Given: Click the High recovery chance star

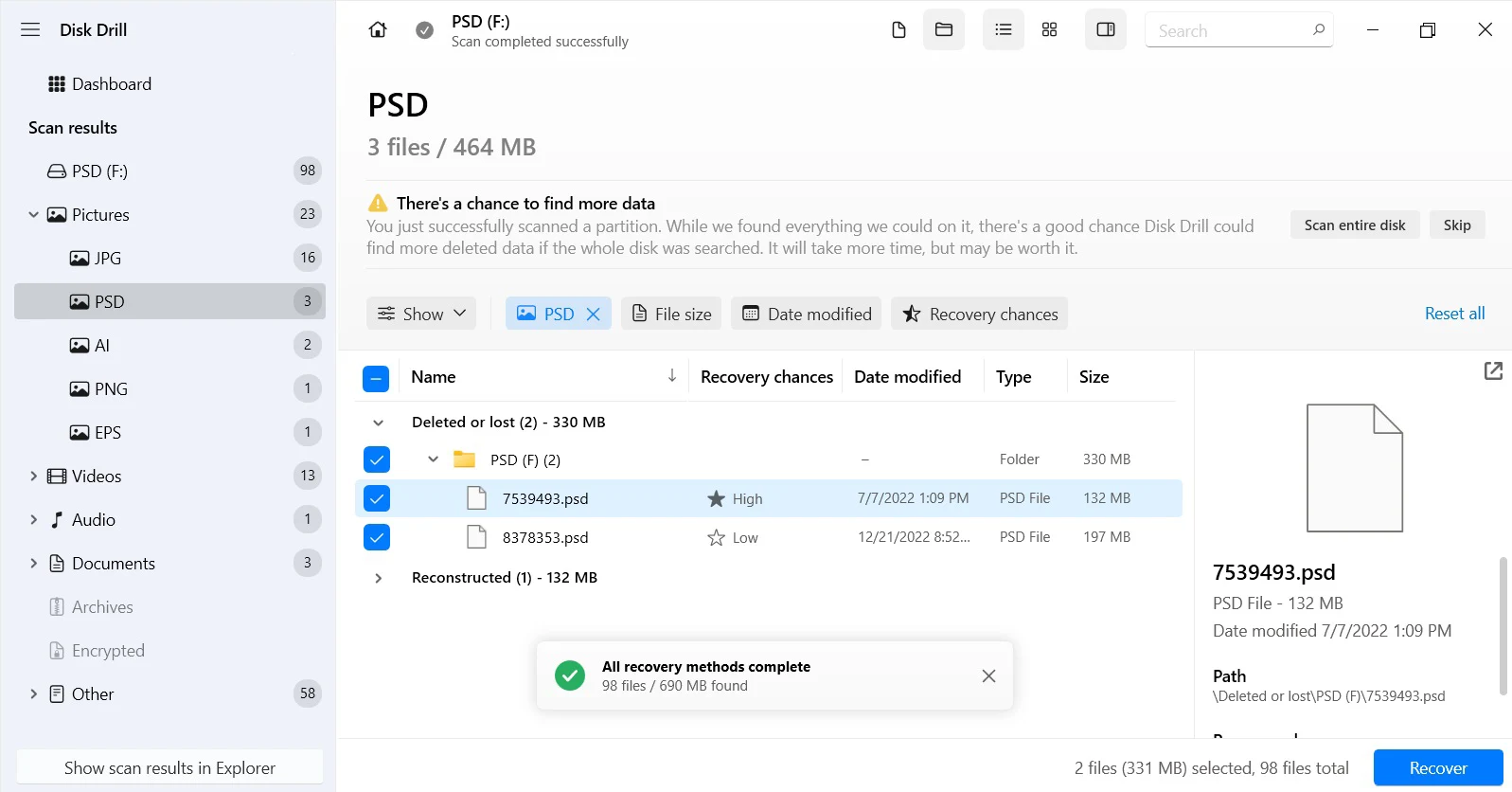Looking at the screenshot, I should pos(717,498).
